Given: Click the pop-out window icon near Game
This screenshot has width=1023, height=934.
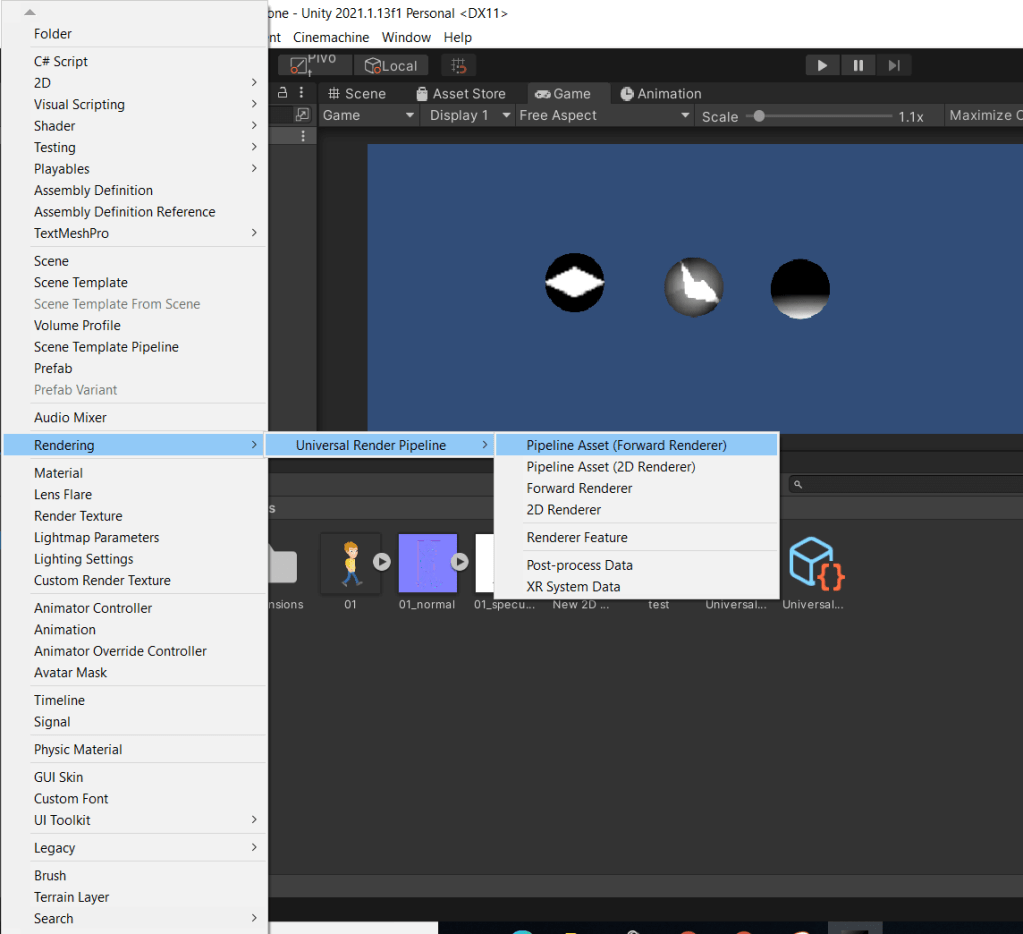Looking at the screenshot, I should pos(302,115).
